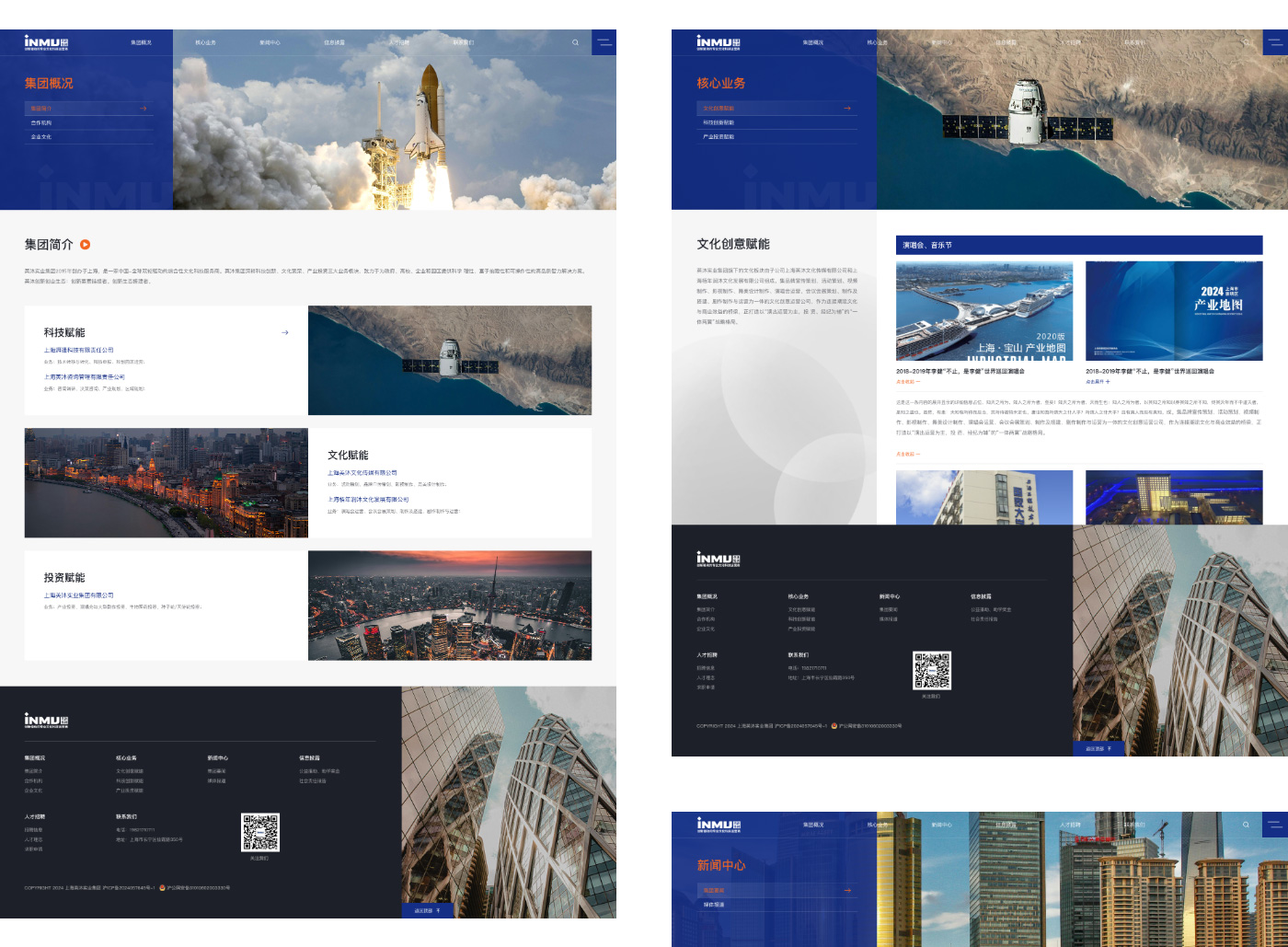Image resolution: width=1288 pixels, height=947 pixels.
Task: Open the 上海英沐文化传媒有限公司 link under 文化赋能
Action: click(362, 472)
